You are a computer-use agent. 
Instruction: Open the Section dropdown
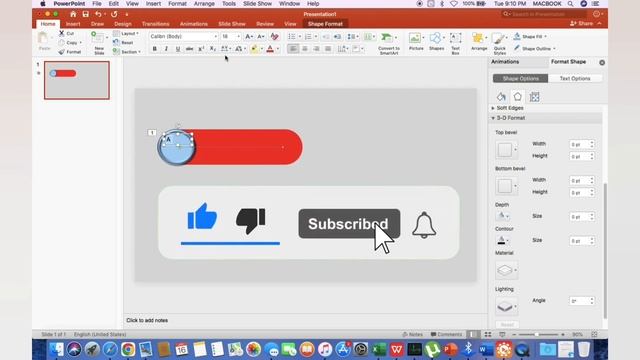(x=127, y=52)
